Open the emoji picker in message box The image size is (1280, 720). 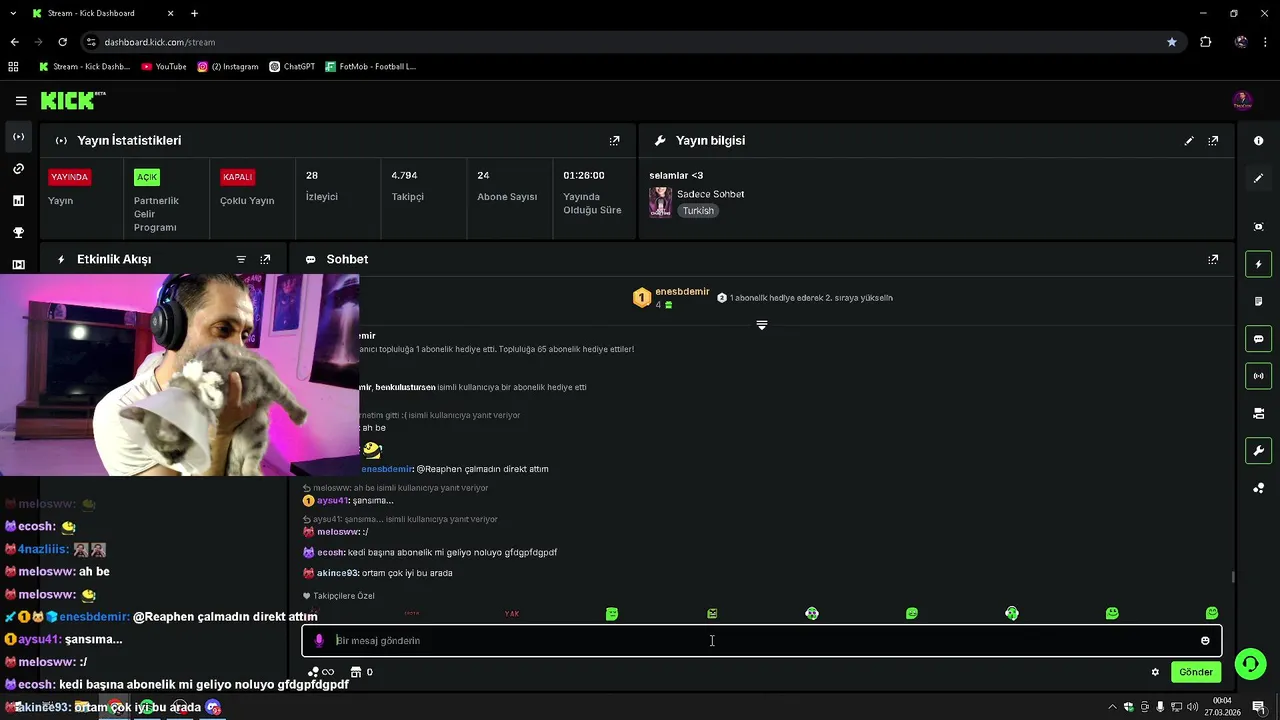tap(1205, 641)
